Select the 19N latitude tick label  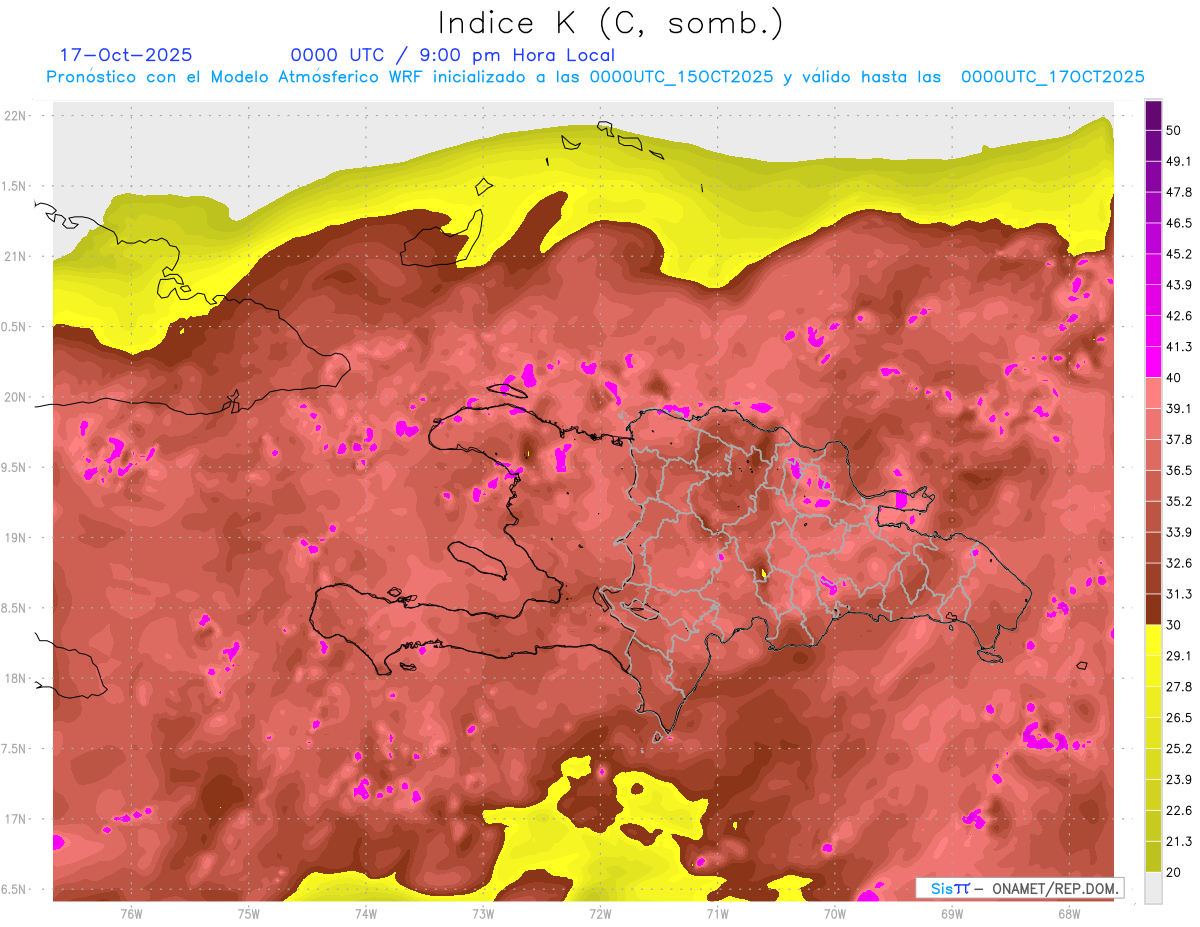(17, 538)
